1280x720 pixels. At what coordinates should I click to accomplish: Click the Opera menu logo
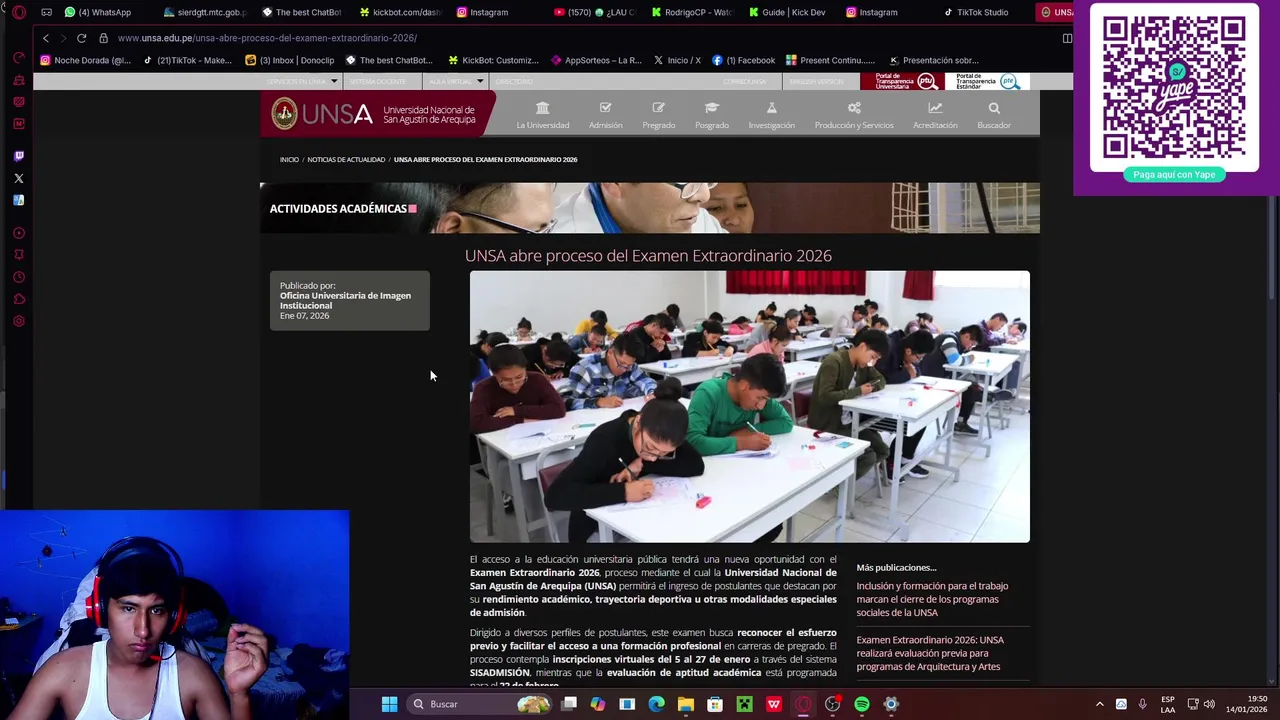[x=18, y=12]
